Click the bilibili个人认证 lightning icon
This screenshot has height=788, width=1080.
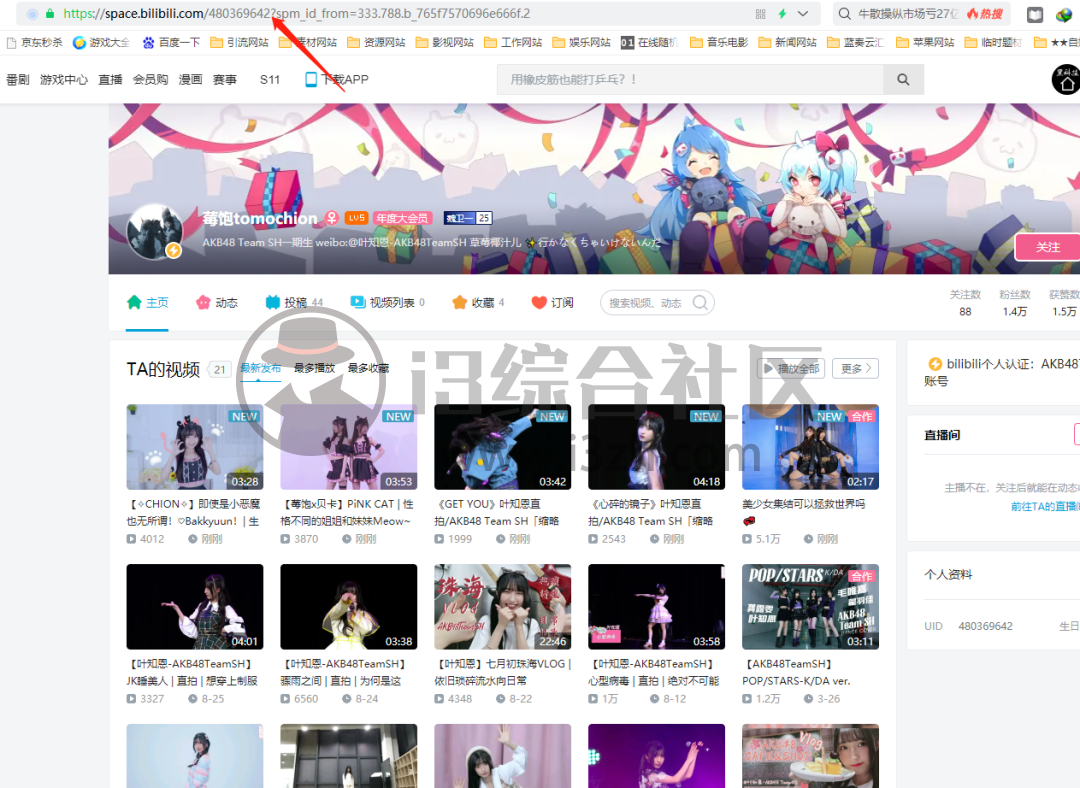[x=935, y=364]
